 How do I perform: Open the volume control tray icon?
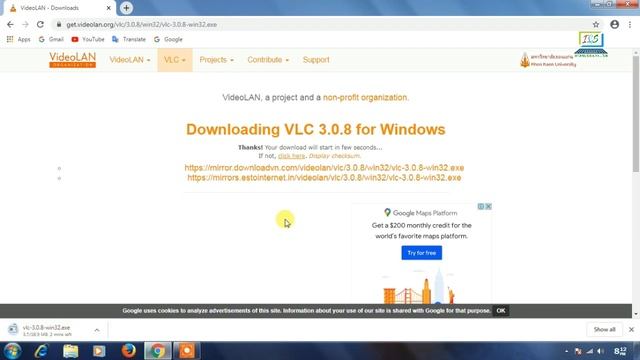600,351
